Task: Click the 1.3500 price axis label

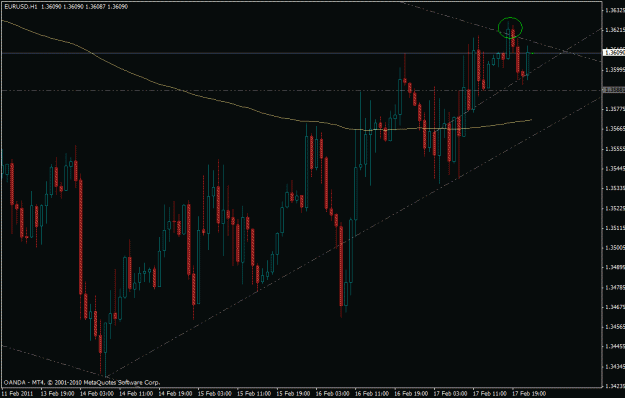Action: pyautogui.click(x=615, y=247)
